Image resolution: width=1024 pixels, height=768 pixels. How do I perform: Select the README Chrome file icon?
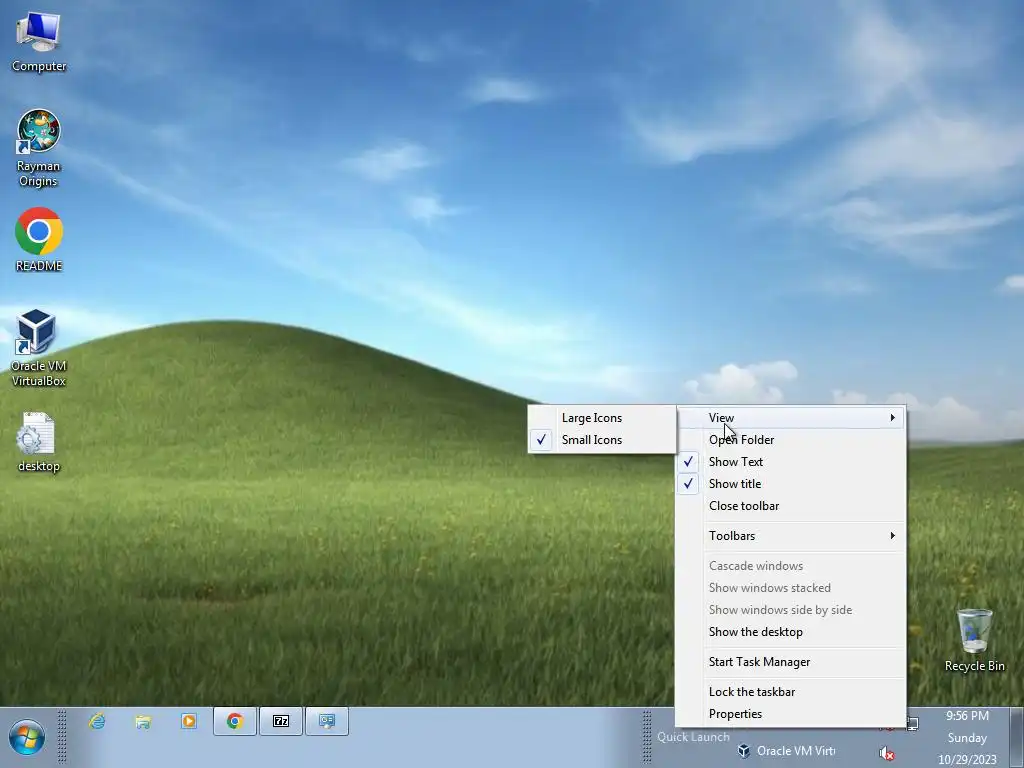pyautogui.click(x=39, y=239)
